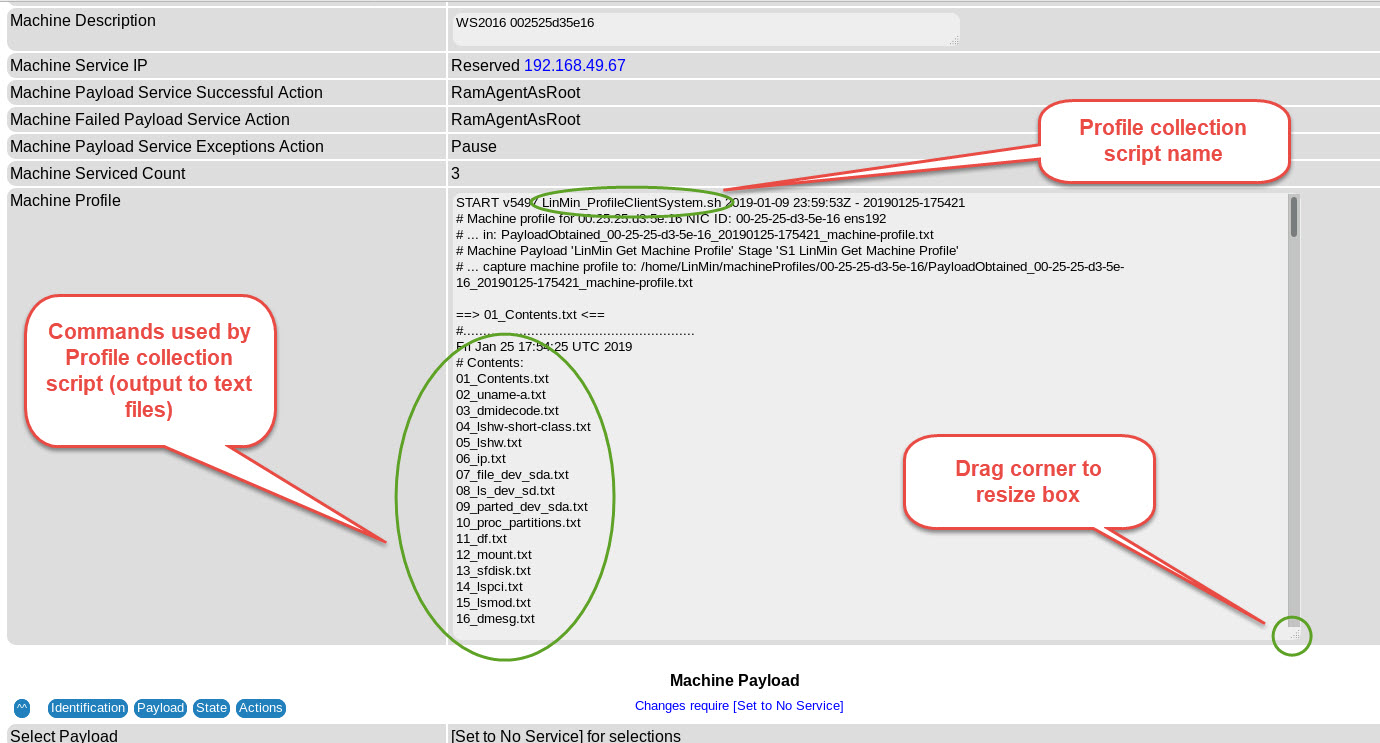Jump to the Identification section

(x=88, y=708)
